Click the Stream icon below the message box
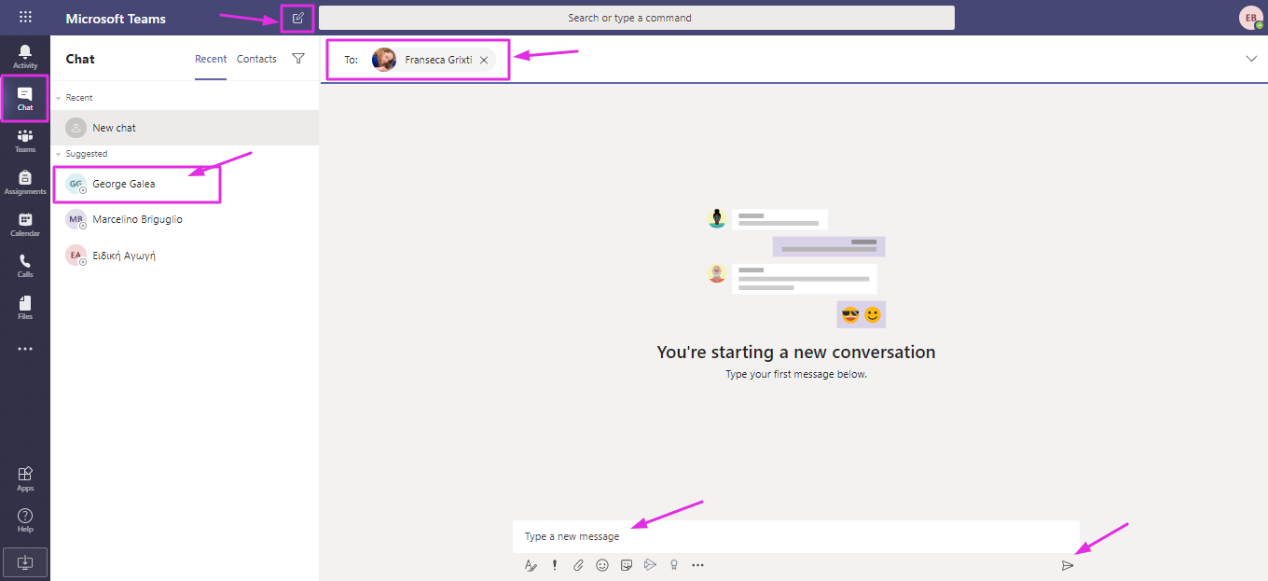Screen dimensions: 1268x581 [x=650, y=565]
